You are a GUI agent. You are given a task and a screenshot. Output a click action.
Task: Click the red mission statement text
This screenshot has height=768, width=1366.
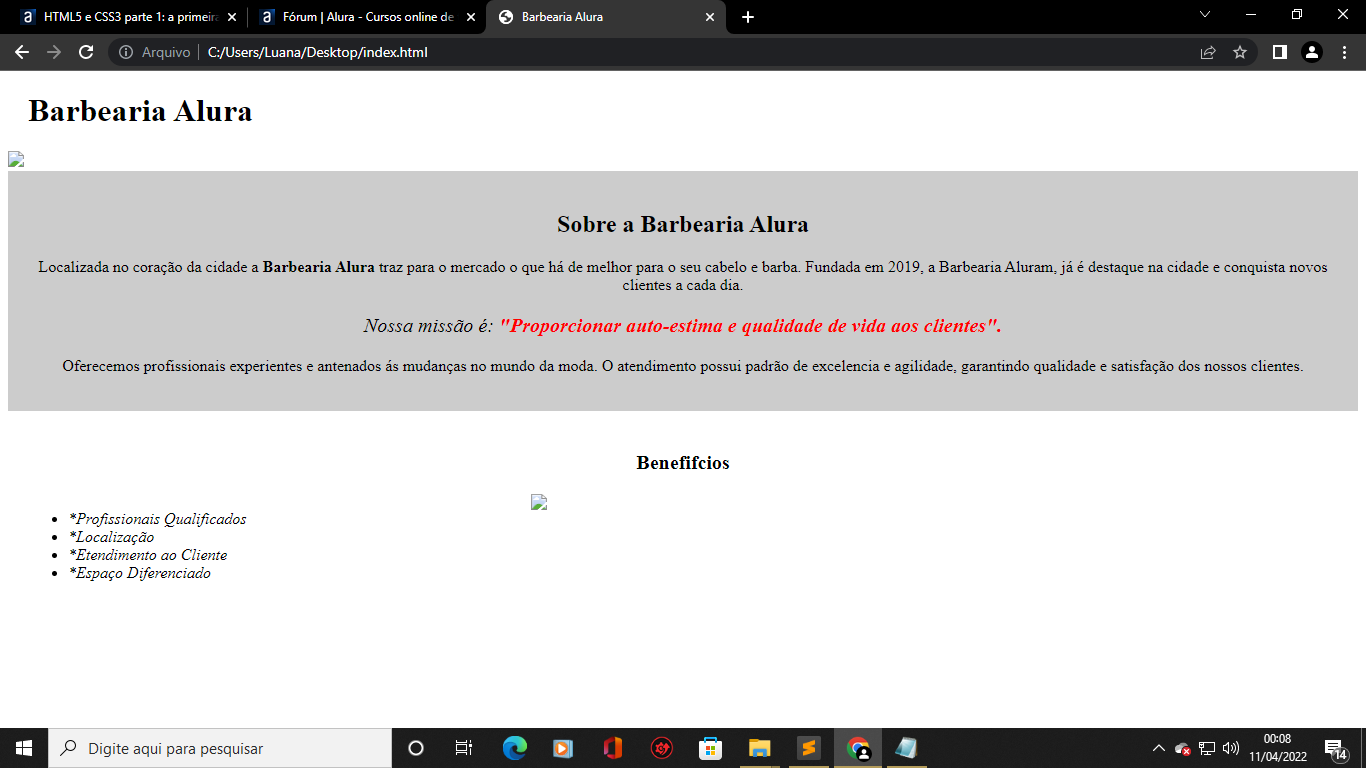tap(750, 326)
